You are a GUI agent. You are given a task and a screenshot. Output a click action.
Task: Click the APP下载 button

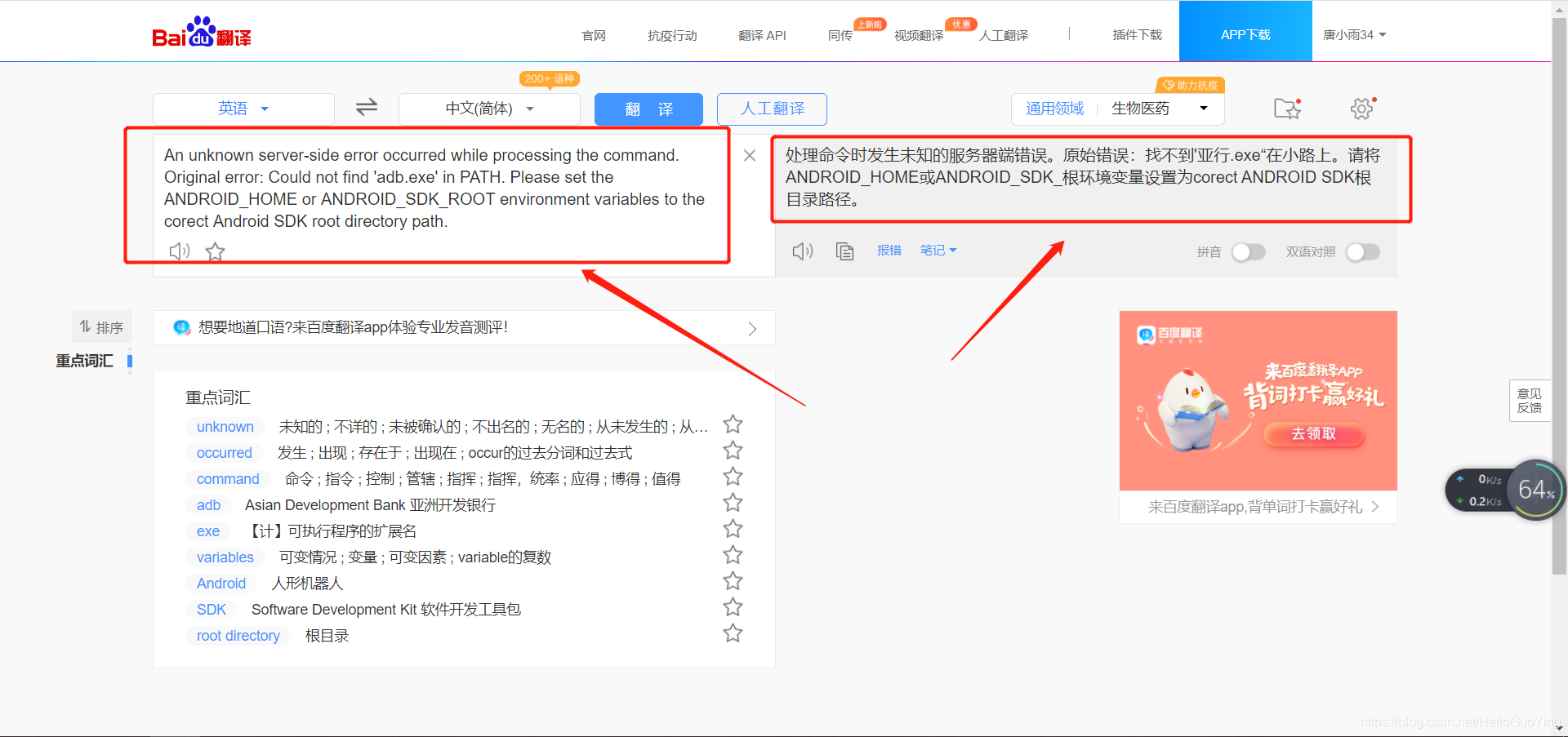(1245, 32)
